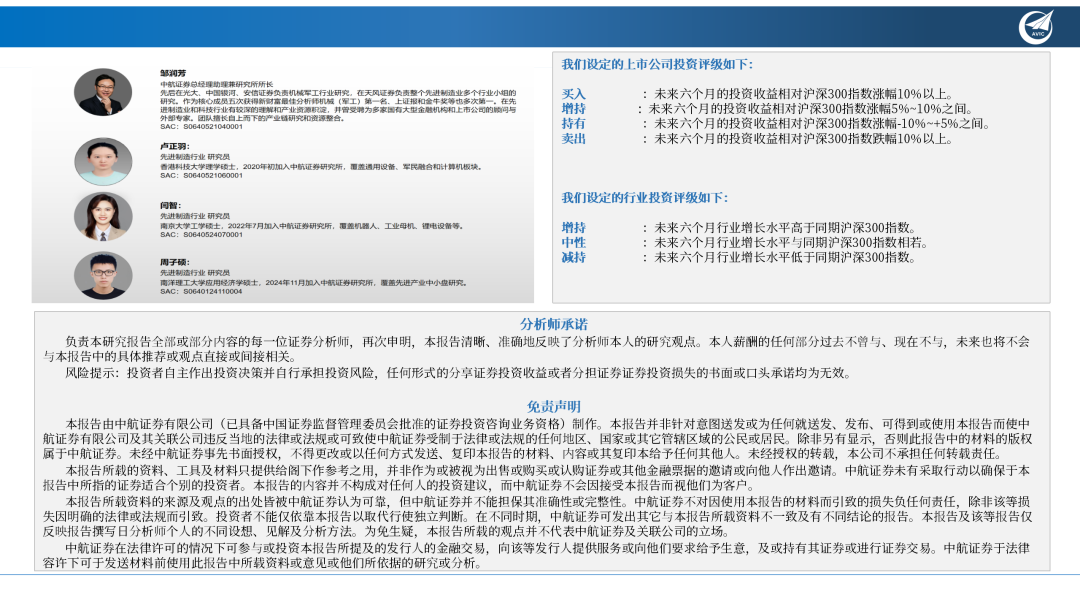Click the 减持 industry rating label
This screenshot has width=1080, height=608.
(573, 258)
